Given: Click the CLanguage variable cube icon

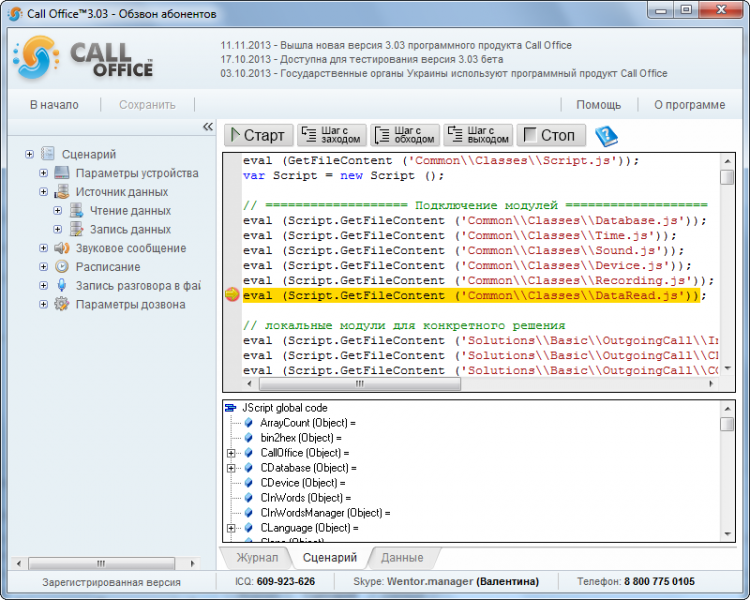Looking at the screenshot, I should point(248,528).
